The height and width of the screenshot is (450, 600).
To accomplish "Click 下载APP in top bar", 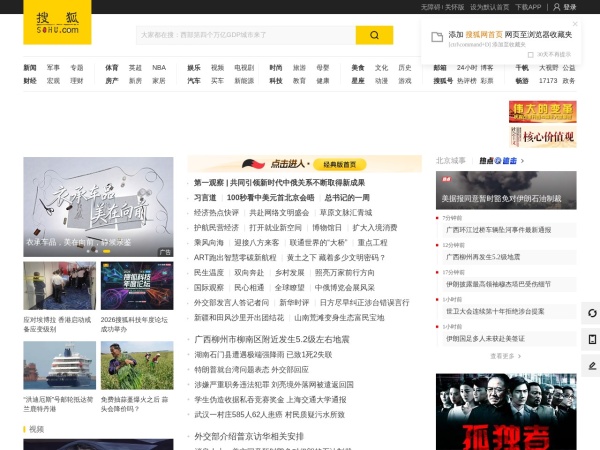I will [x=528, y=7].
